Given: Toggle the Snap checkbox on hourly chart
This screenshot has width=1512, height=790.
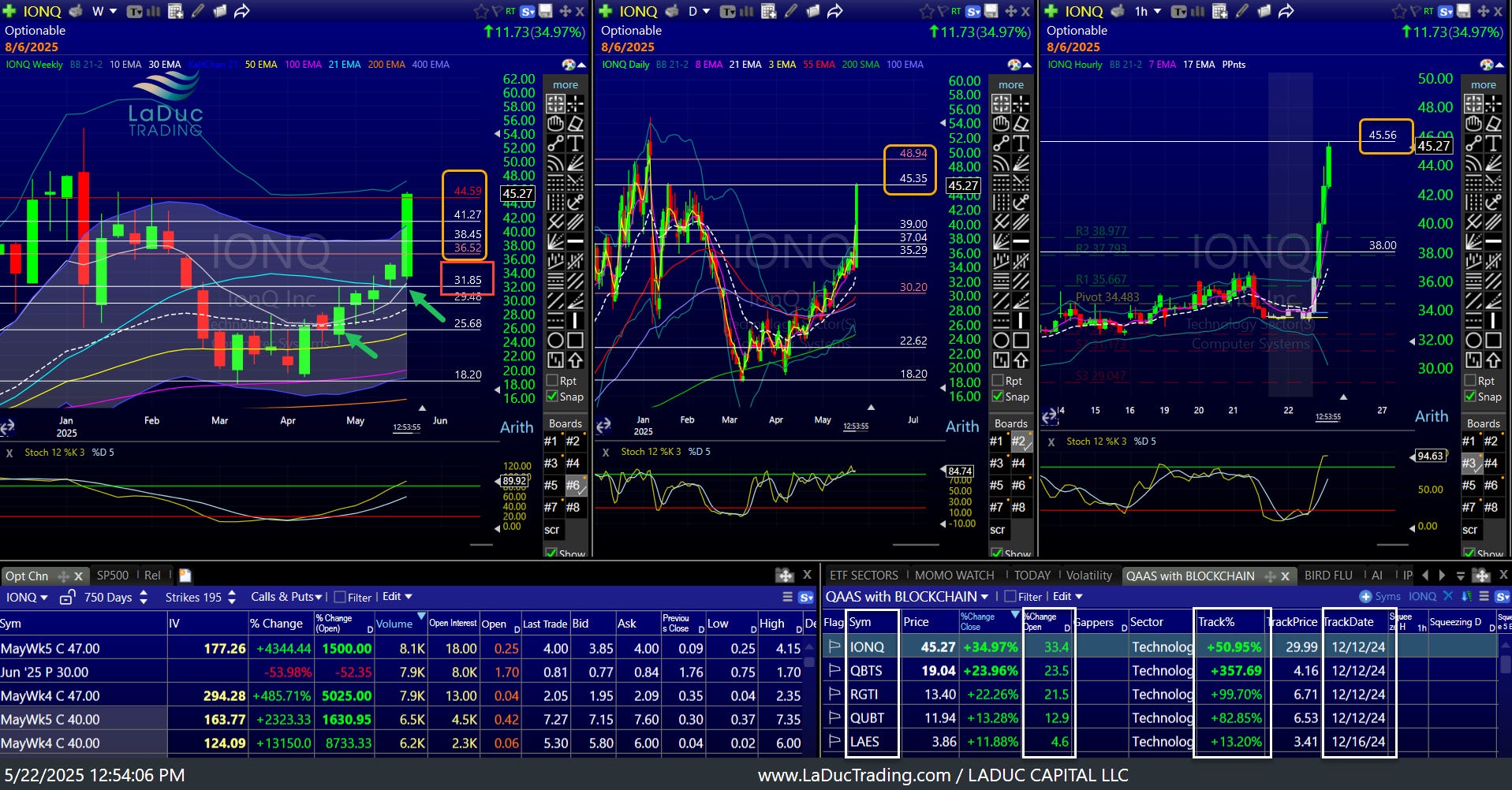Looking at the screenshot, I should pos(1470,397).
